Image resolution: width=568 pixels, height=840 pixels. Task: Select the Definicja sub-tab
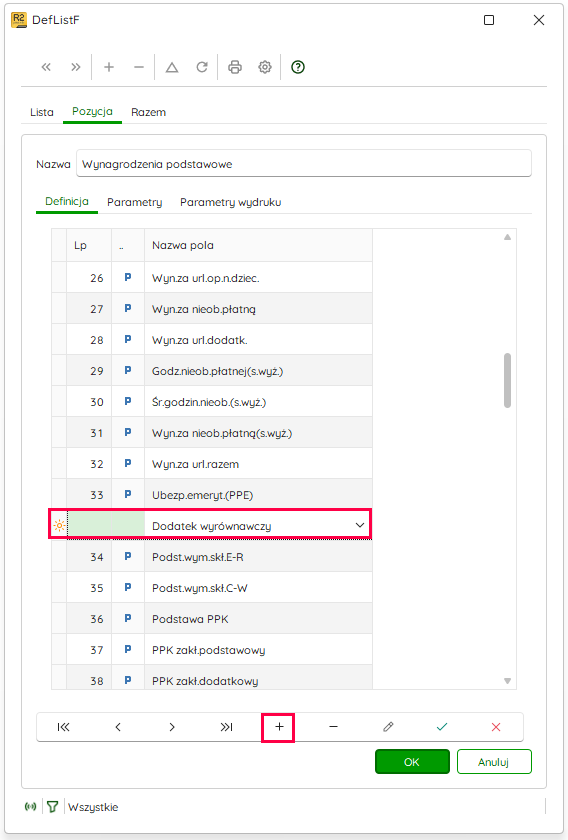coord(67,201)
